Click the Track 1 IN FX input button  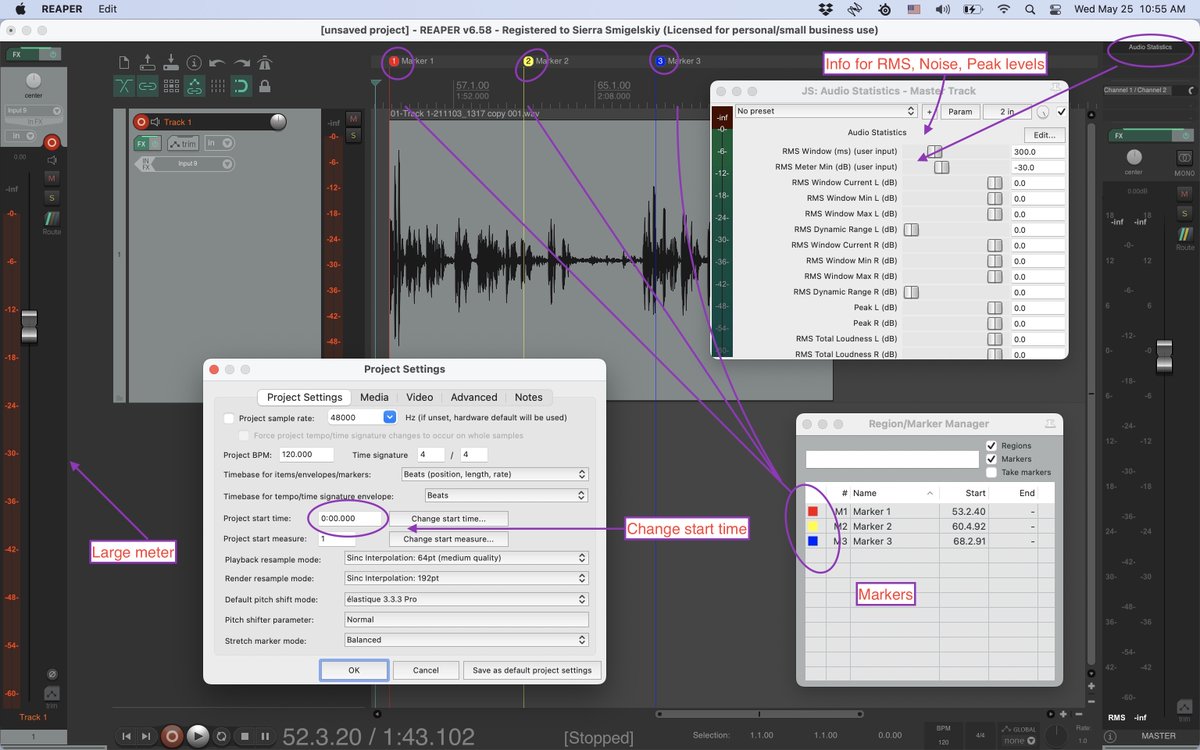[x=146, y=163]
